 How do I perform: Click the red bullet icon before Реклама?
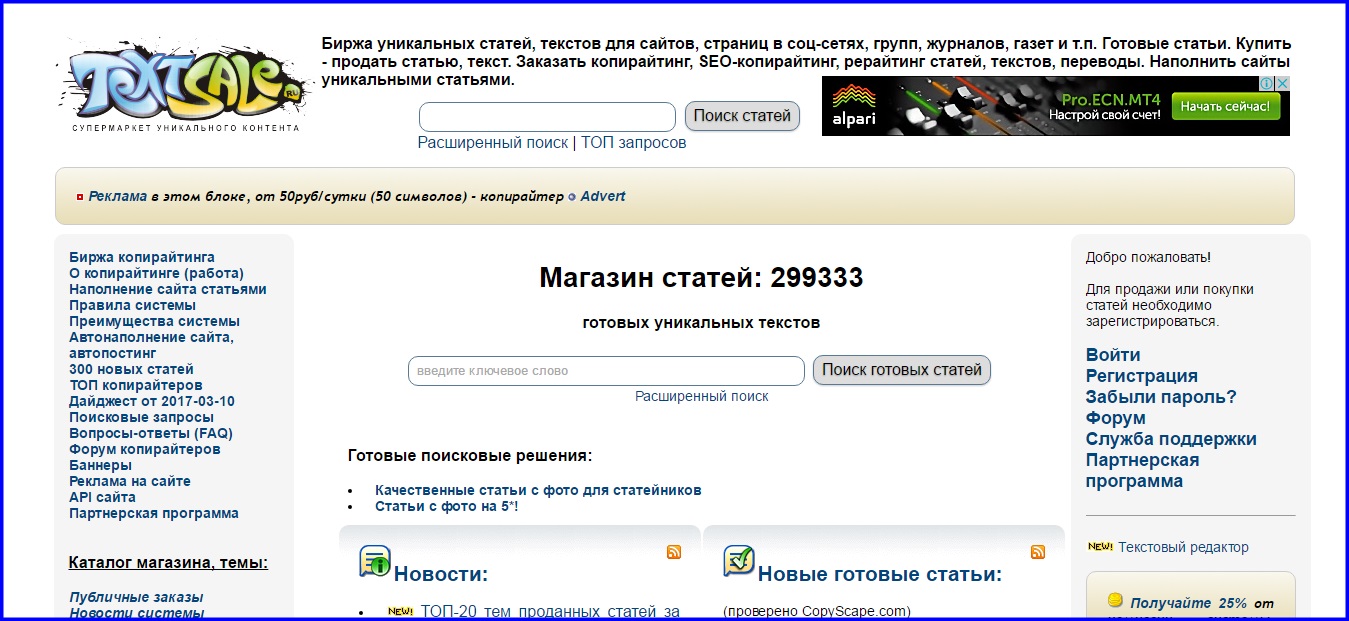(x=80, y=197)
